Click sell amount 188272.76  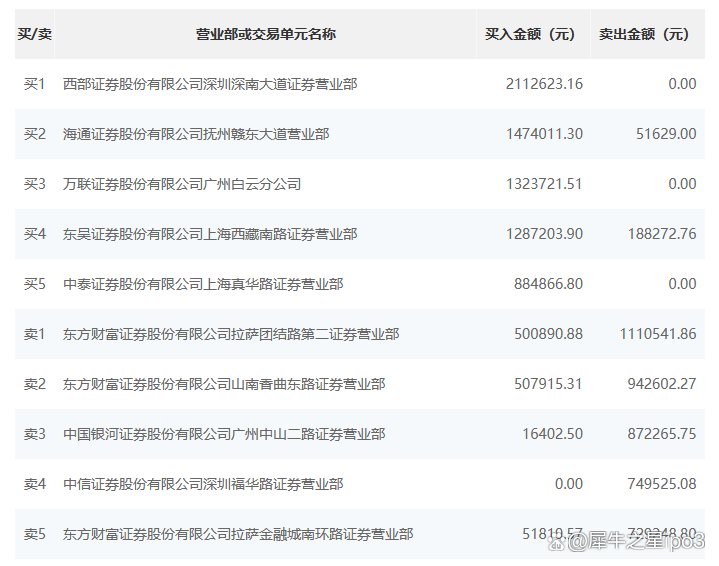[x=662, y=234]
